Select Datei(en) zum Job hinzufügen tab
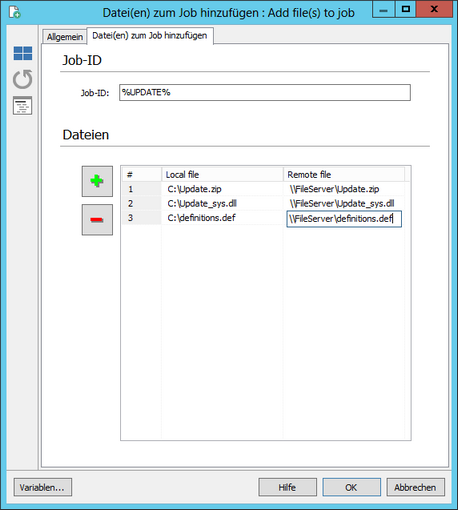The image size is (458, 510). click(150, 35)
